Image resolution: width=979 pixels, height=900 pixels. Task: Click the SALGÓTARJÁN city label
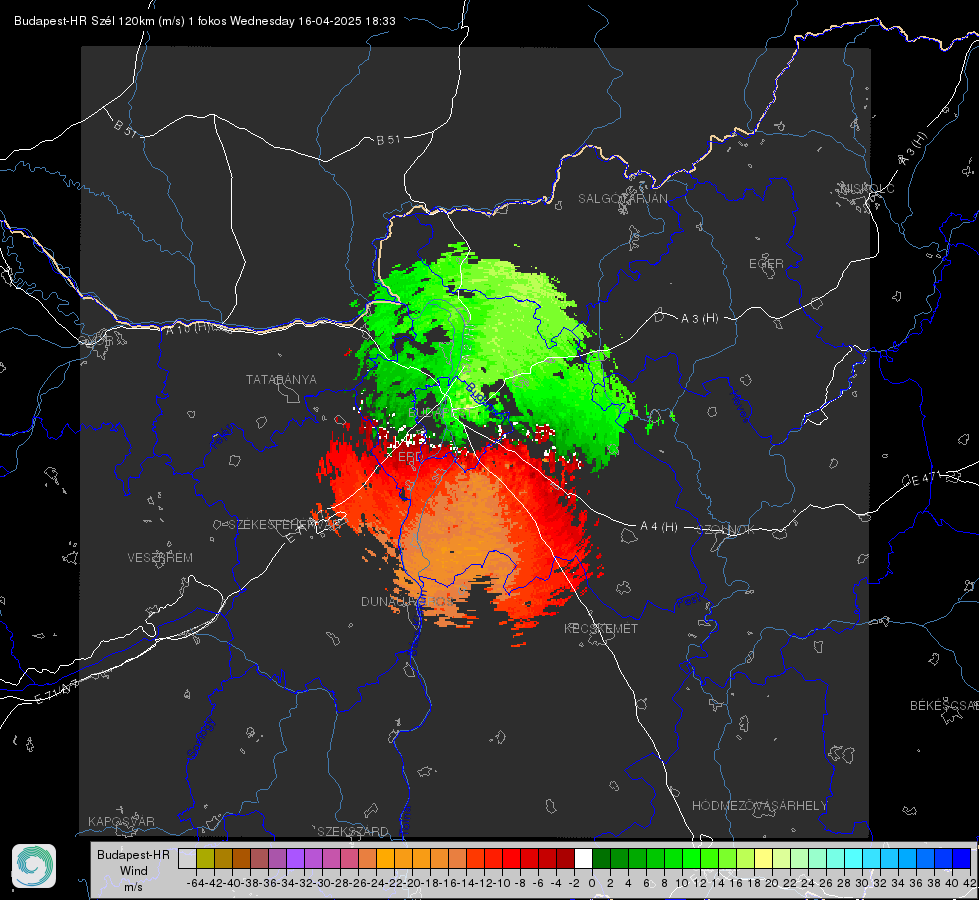[x=622, y=199]
